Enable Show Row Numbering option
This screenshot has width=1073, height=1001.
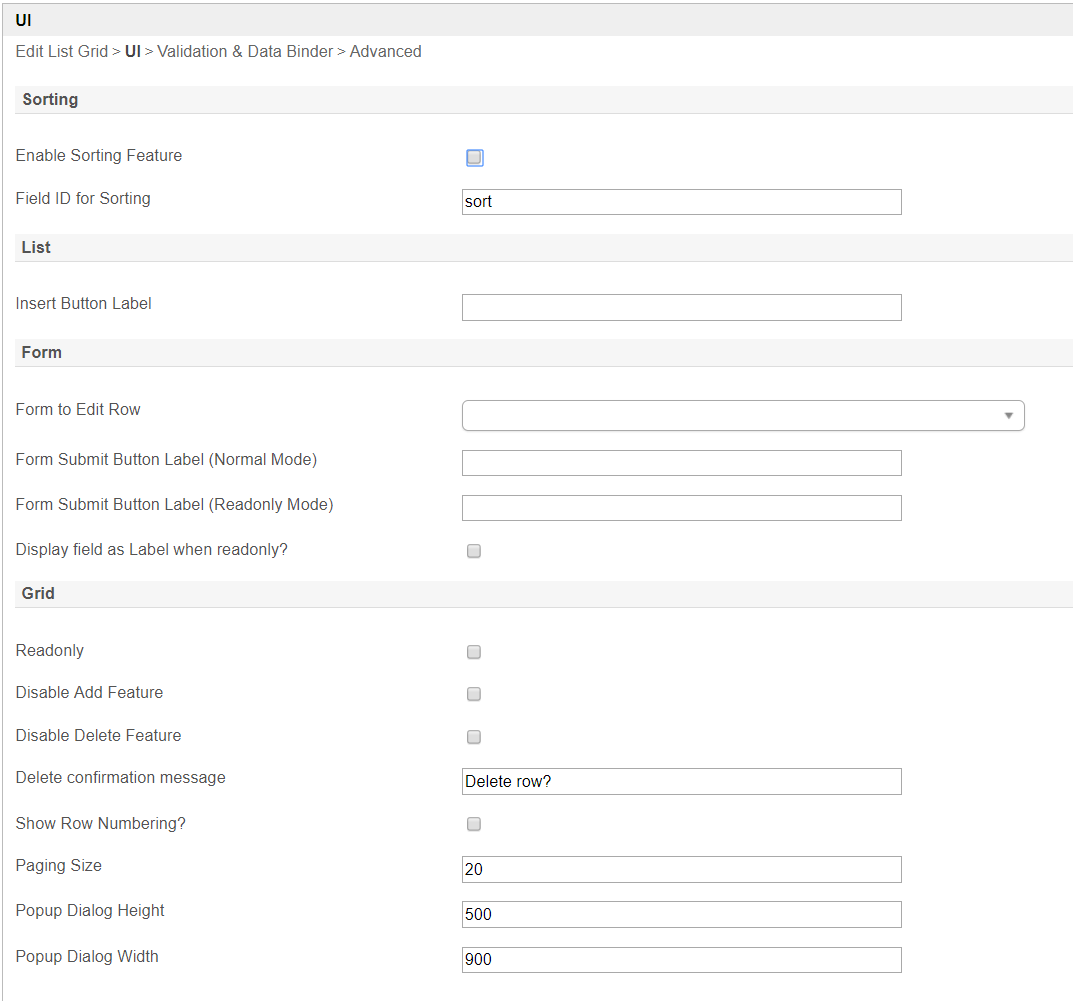tap(474, 824)
